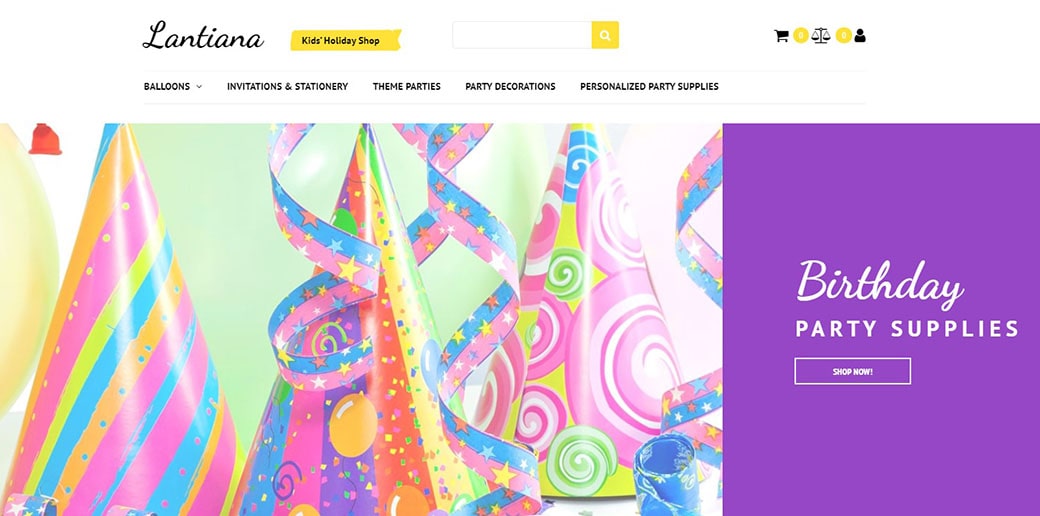Viewport: 1040px width, 516px height.
Task: Click the Shop Now! button
Action: [x=852, y=371]
